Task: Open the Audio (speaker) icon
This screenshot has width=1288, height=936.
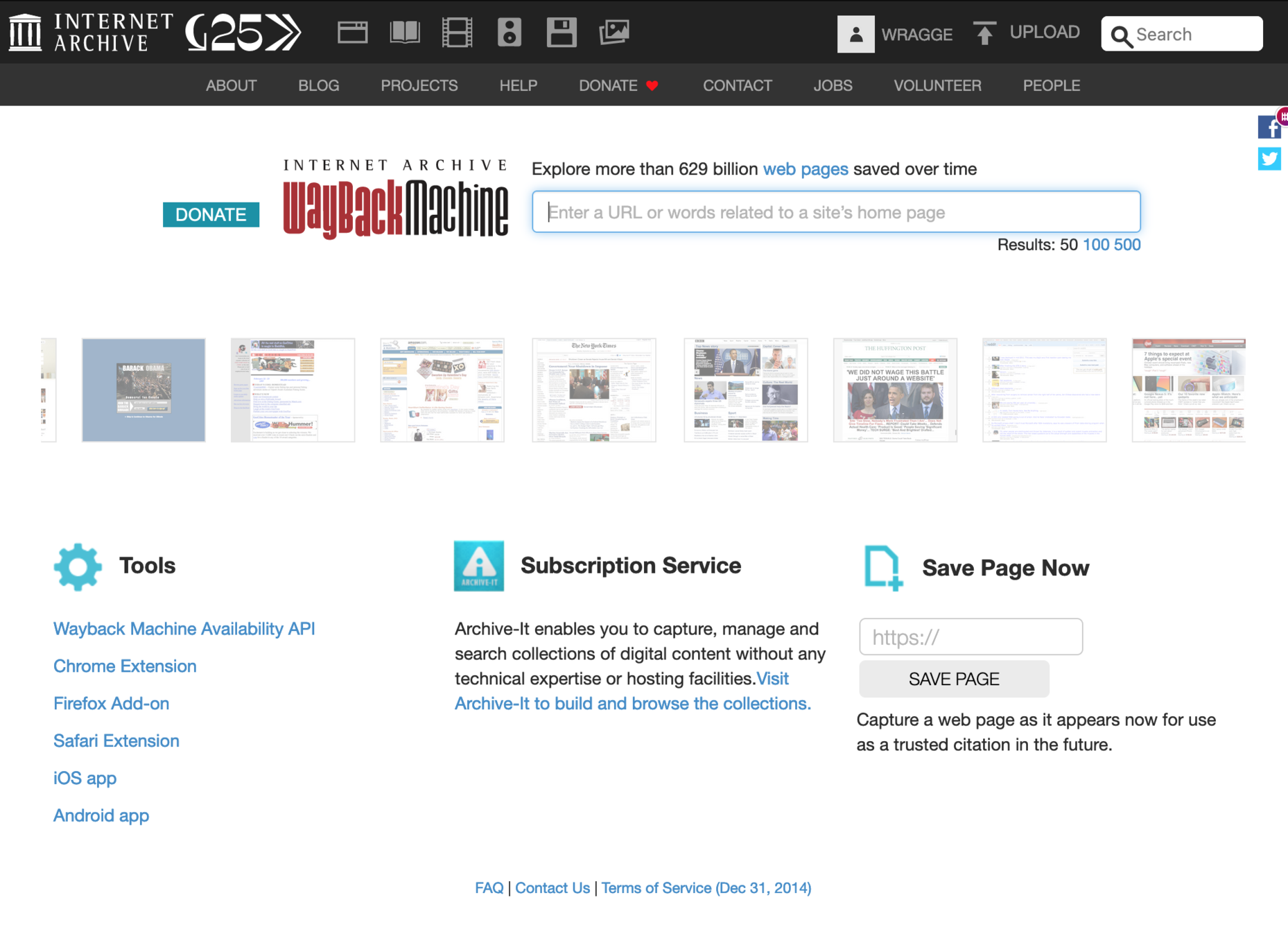Action: point(510,33)
